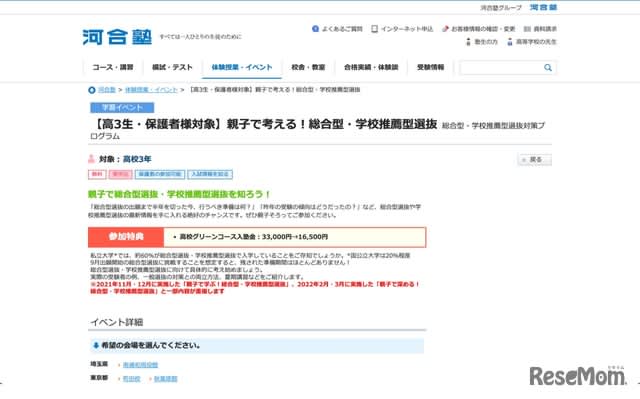The image size is (640, 399).
Task: Click the イベント詳細 heading
Action: tap(117, 322)
